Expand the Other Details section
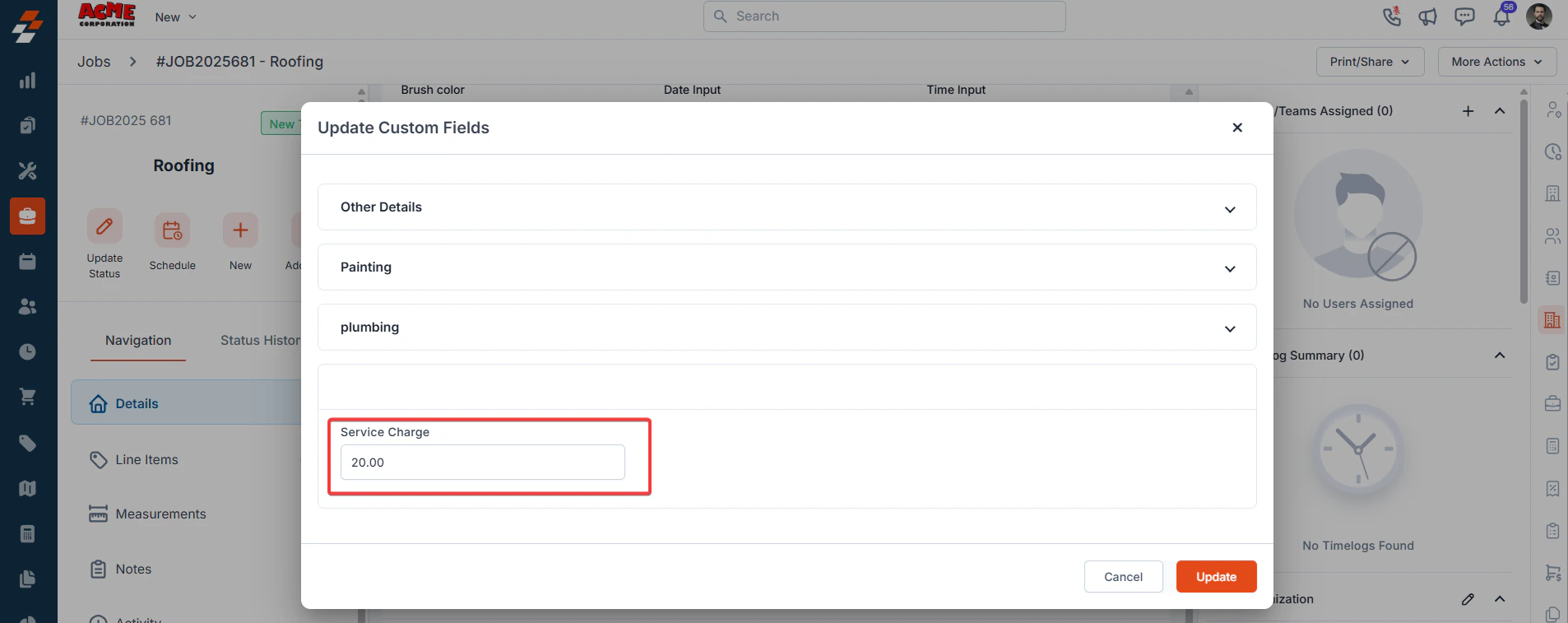 pos(786,207)
